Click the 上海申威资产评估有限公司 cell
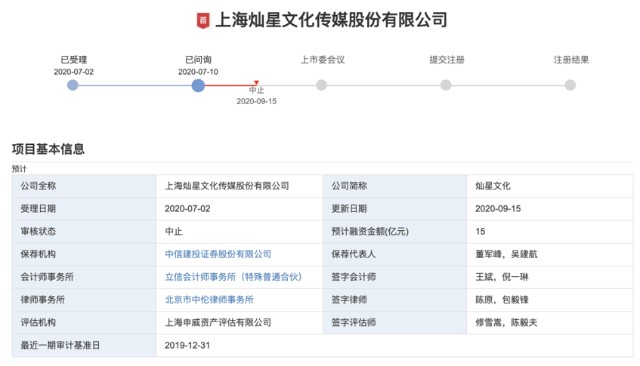The width and height of the screenshot is (640, 366). [240, 323]
